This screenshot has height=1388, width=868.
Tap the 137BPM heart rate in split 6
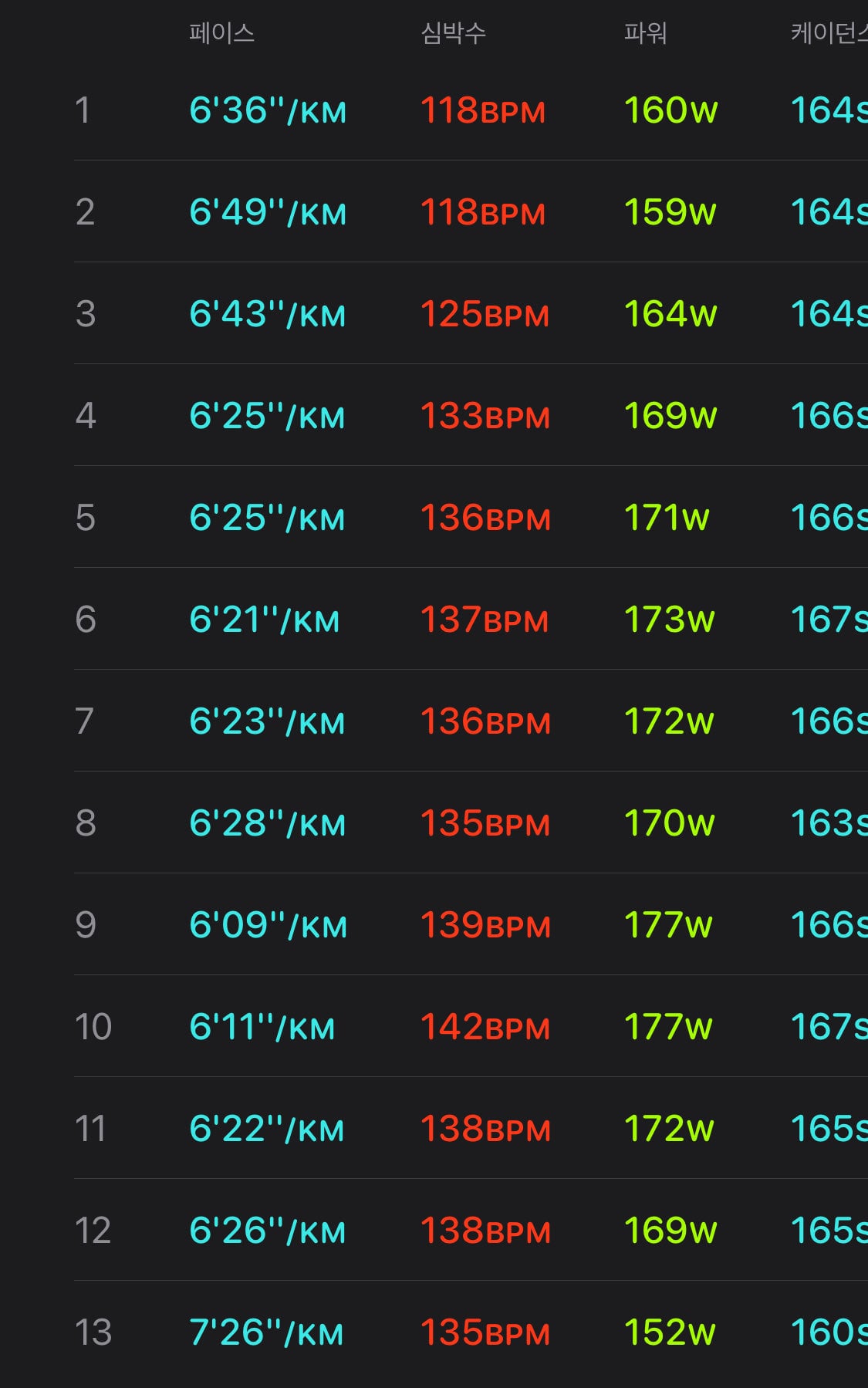coord(484,619)
